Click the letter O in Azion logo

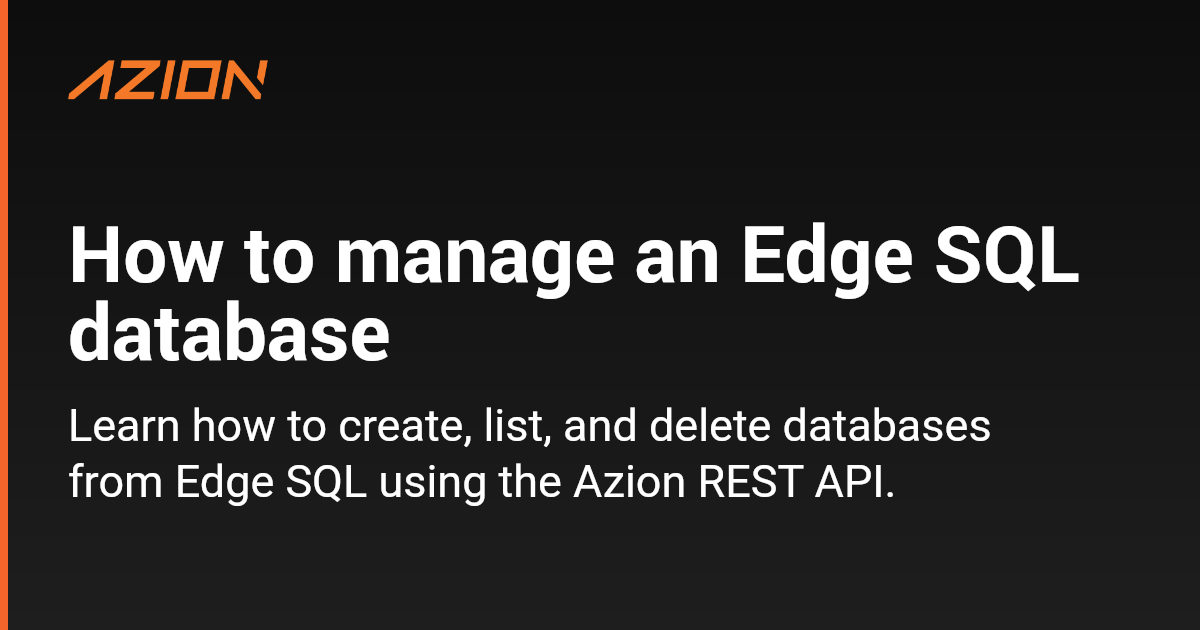pyautogui.click(x=200, y=81)
